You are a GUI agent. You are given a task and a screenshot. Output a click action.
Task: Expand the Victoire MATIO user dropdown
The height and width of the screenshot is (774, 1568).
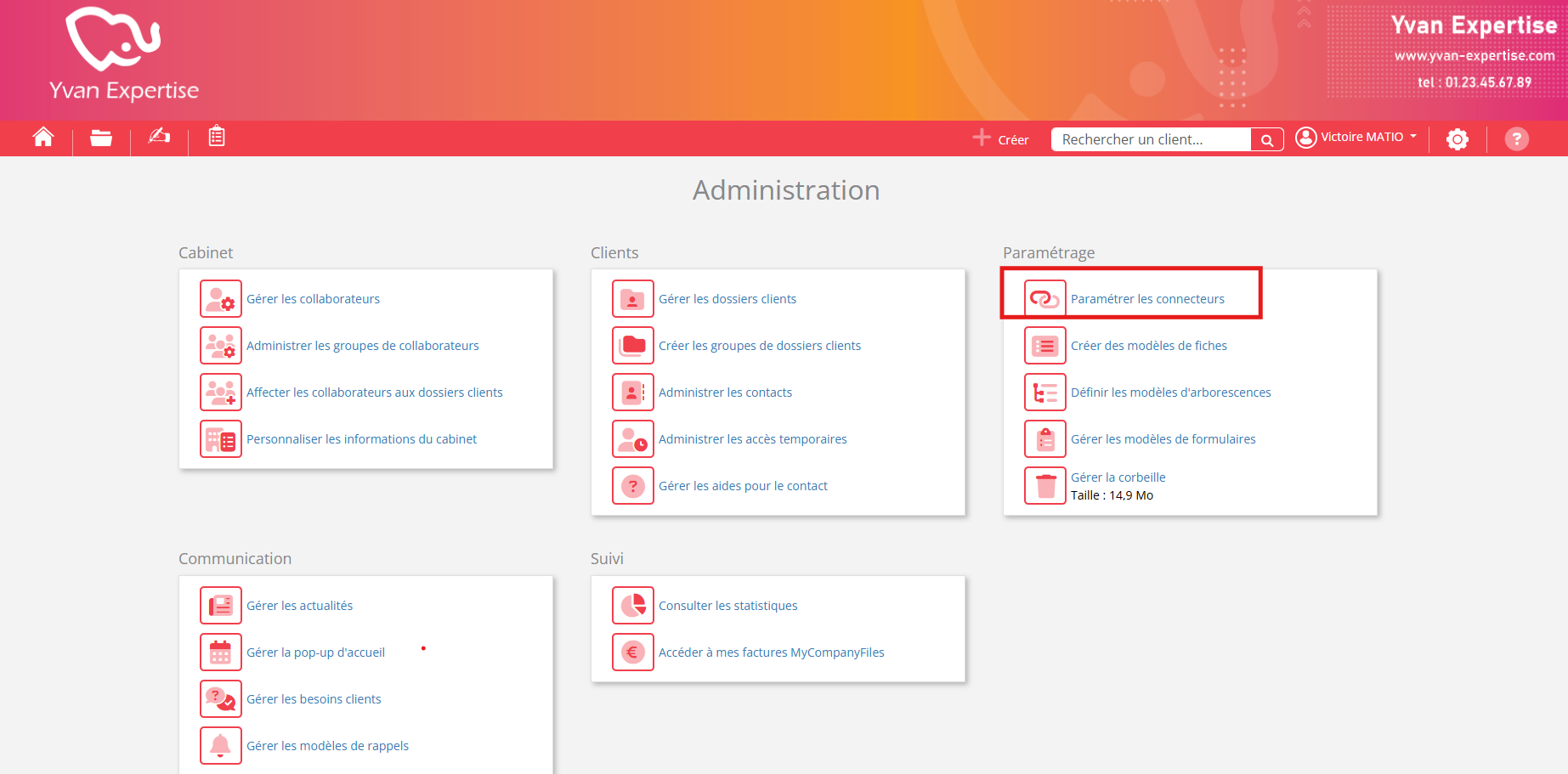click(x=1356, y=138)
